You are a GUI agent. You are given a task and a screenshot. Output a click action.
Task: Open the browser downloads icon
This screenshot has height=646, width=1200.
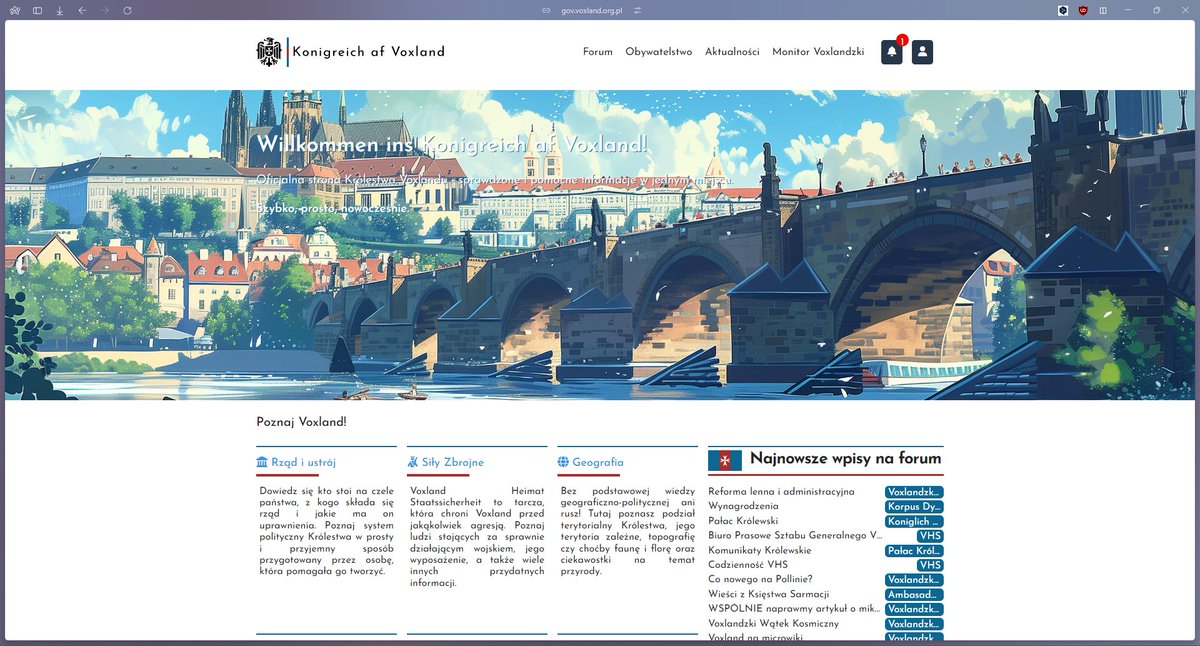click(59, 10)
